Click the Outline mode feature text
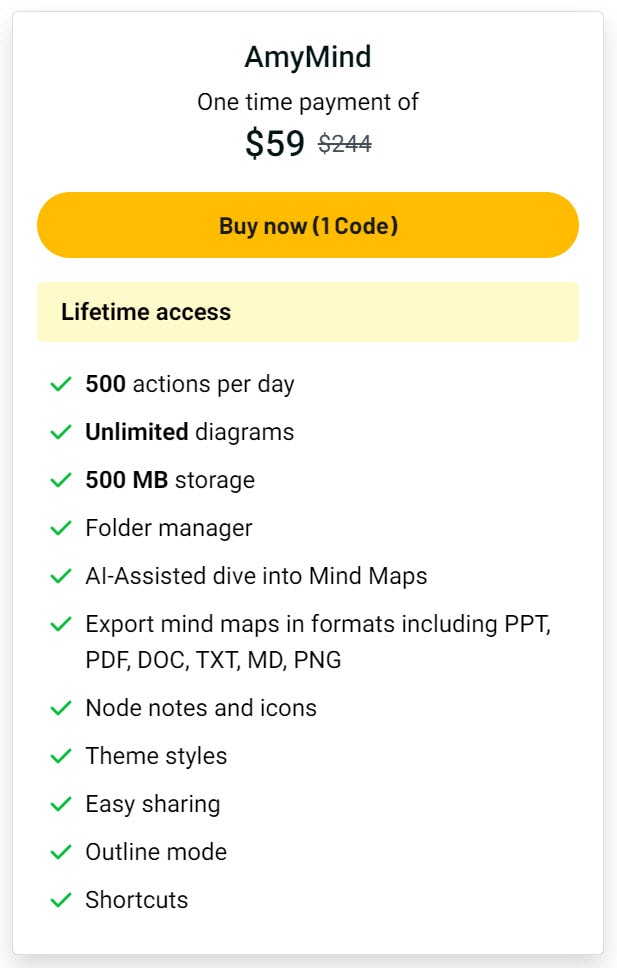 [156, 852]
